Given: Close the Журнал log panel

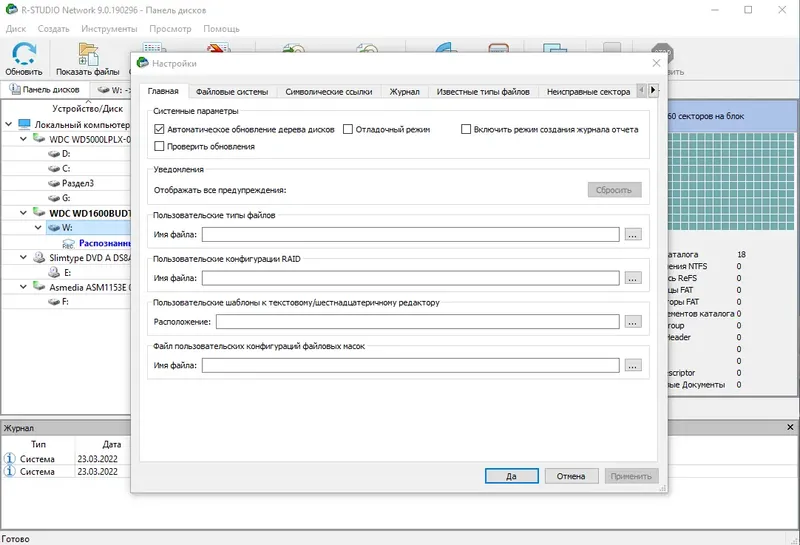Looking at the screenshot, I should point(790,427).
